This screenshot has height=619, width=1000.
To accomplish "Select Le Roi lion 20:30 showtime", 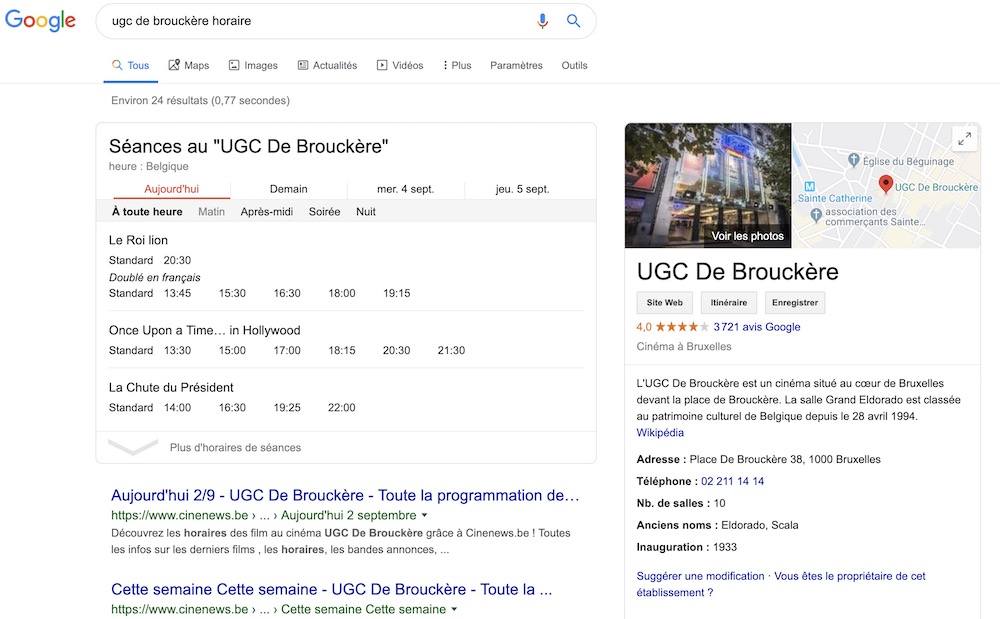I will click(177, 260).
